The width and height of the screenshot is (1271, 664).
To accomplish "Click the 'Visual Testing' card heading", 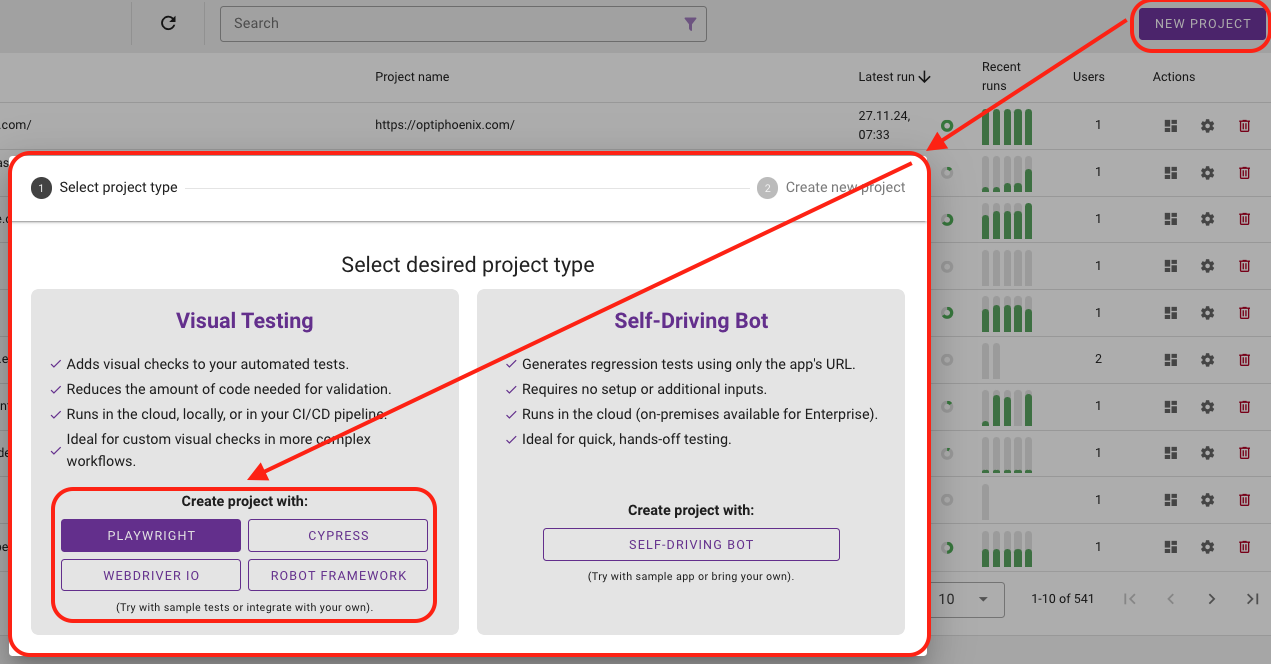I will click(x=245, y=321).
